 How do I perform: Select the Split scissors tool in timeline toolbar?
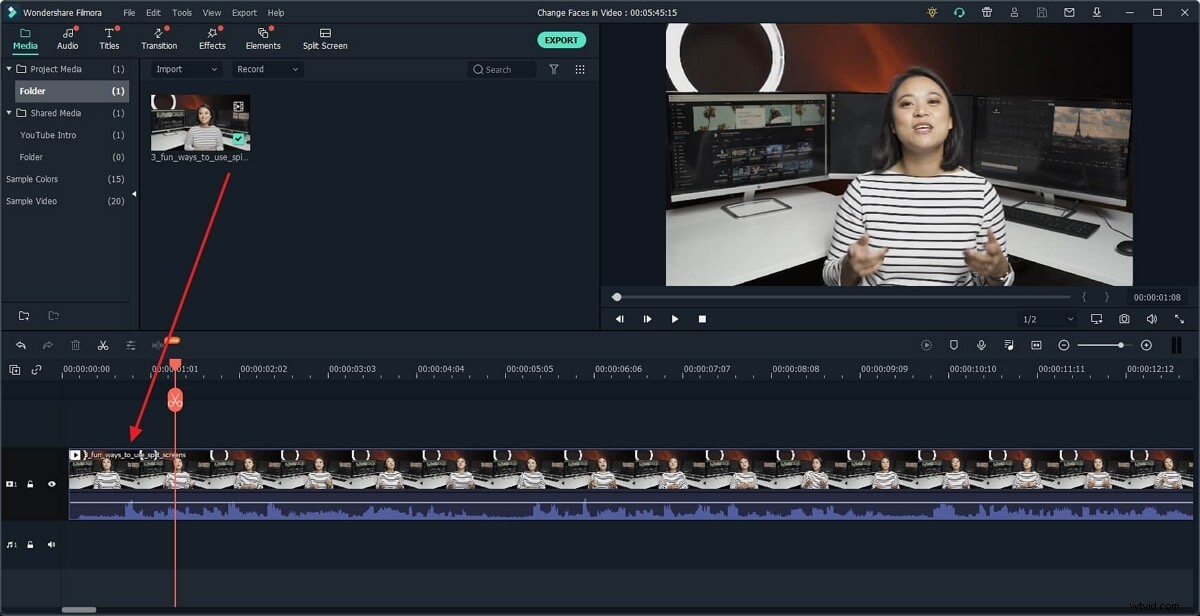103,344
